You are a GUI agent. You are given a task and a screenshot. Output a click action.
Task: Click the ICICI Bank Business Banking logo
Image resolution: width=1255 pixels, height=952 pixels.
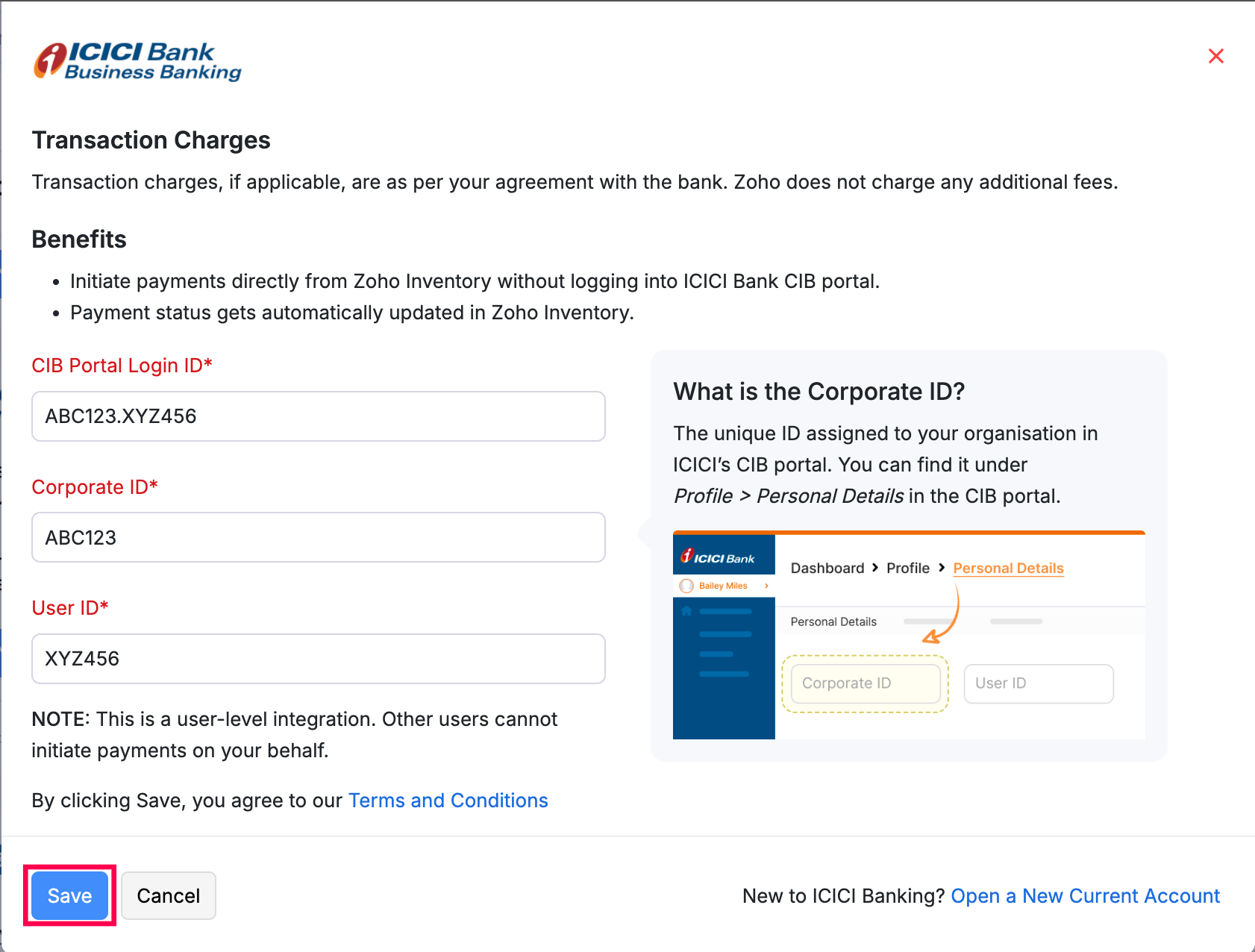pos(137,61)
